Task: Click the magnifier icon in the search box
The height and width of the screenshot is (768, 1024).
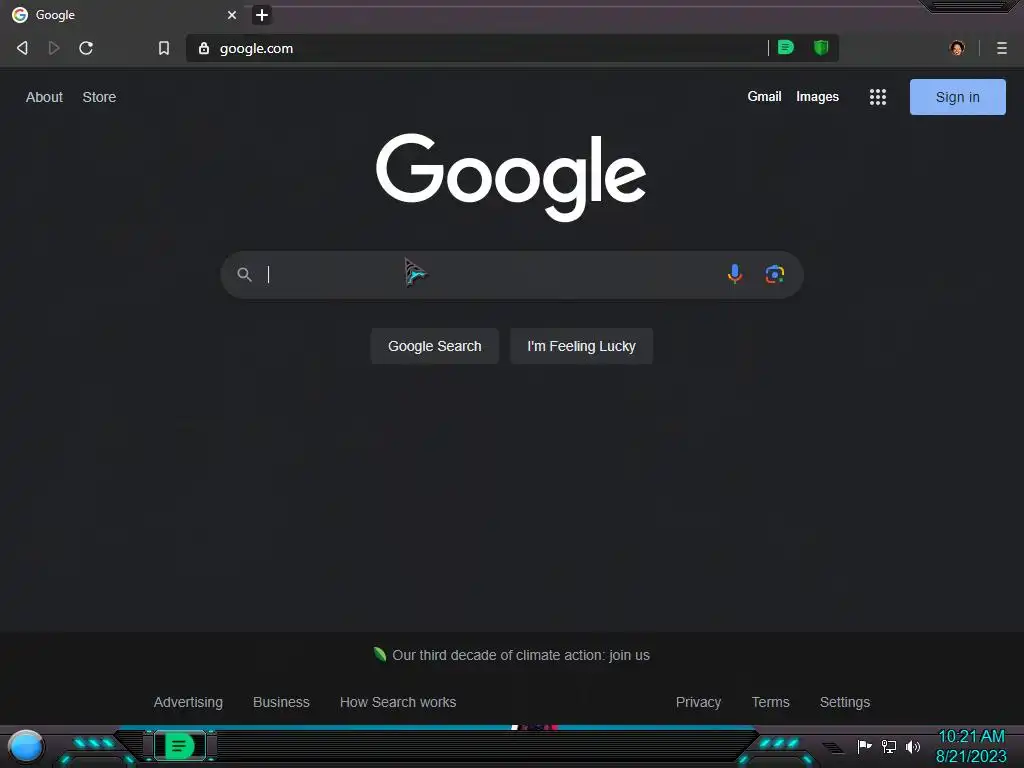Action: pyautogui.click(x=244, y=274)
